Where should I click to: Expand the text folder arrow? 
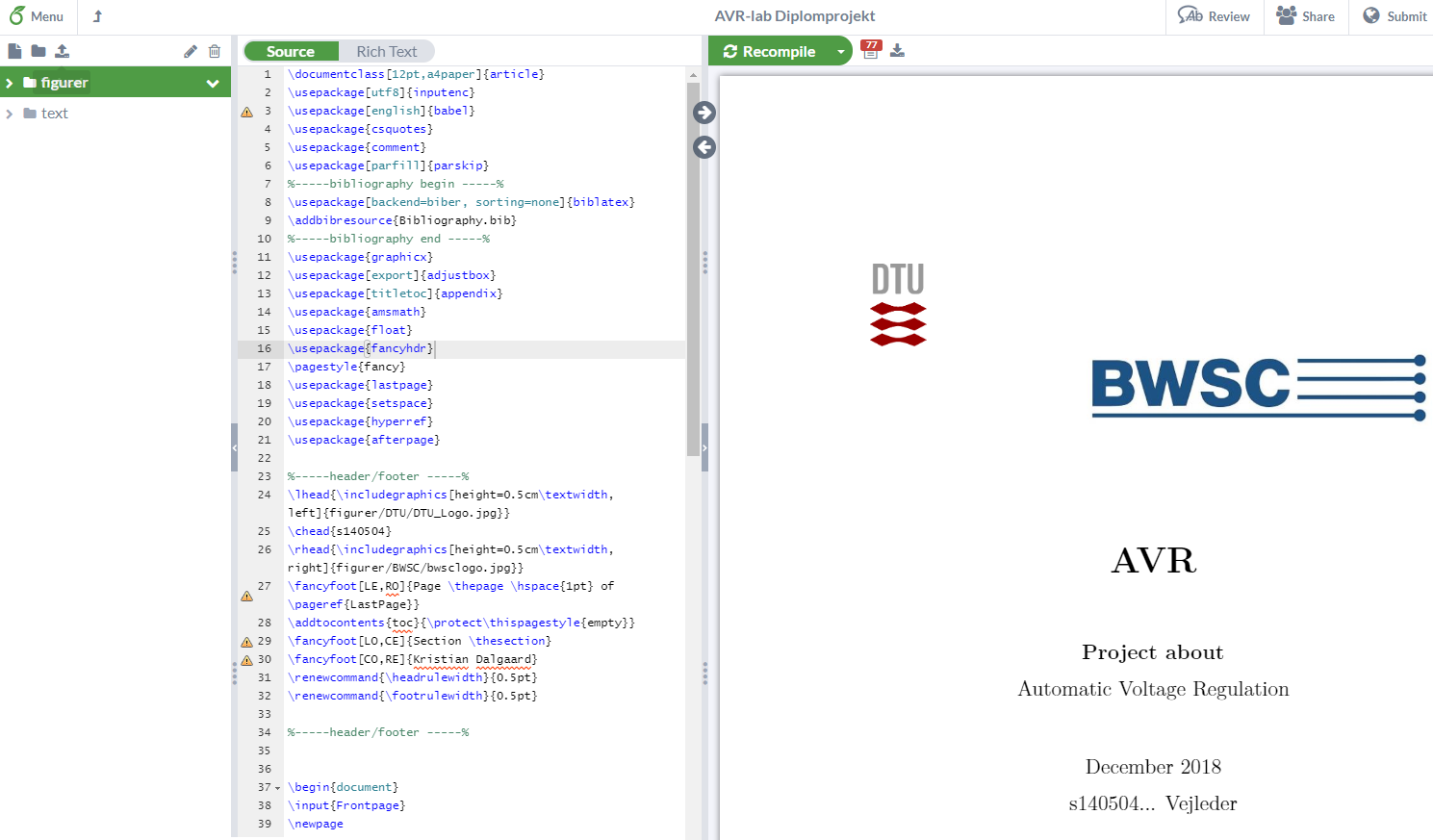(x=10, y=114)
